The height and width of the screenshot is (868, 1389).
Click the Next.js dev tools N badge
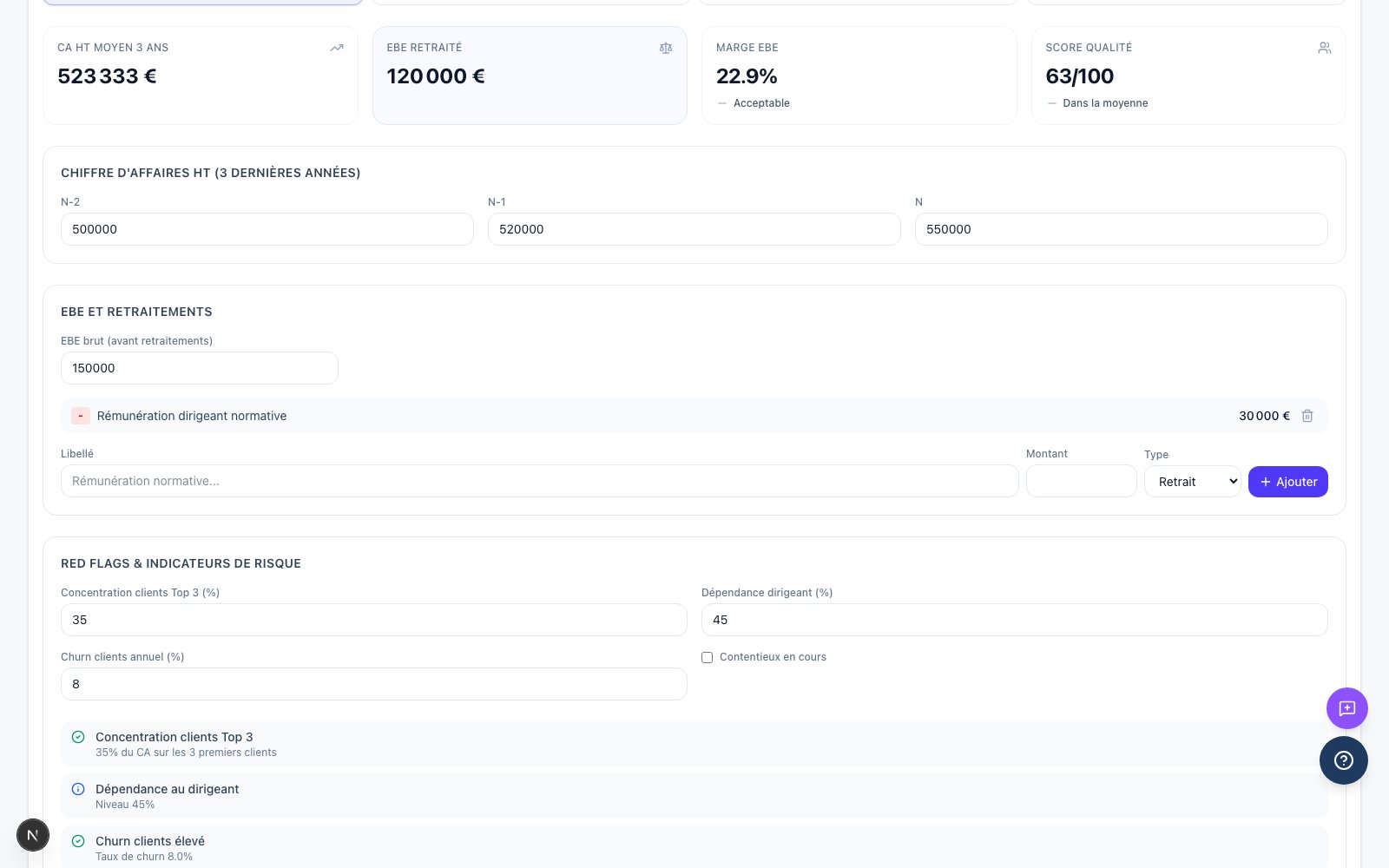33,835
